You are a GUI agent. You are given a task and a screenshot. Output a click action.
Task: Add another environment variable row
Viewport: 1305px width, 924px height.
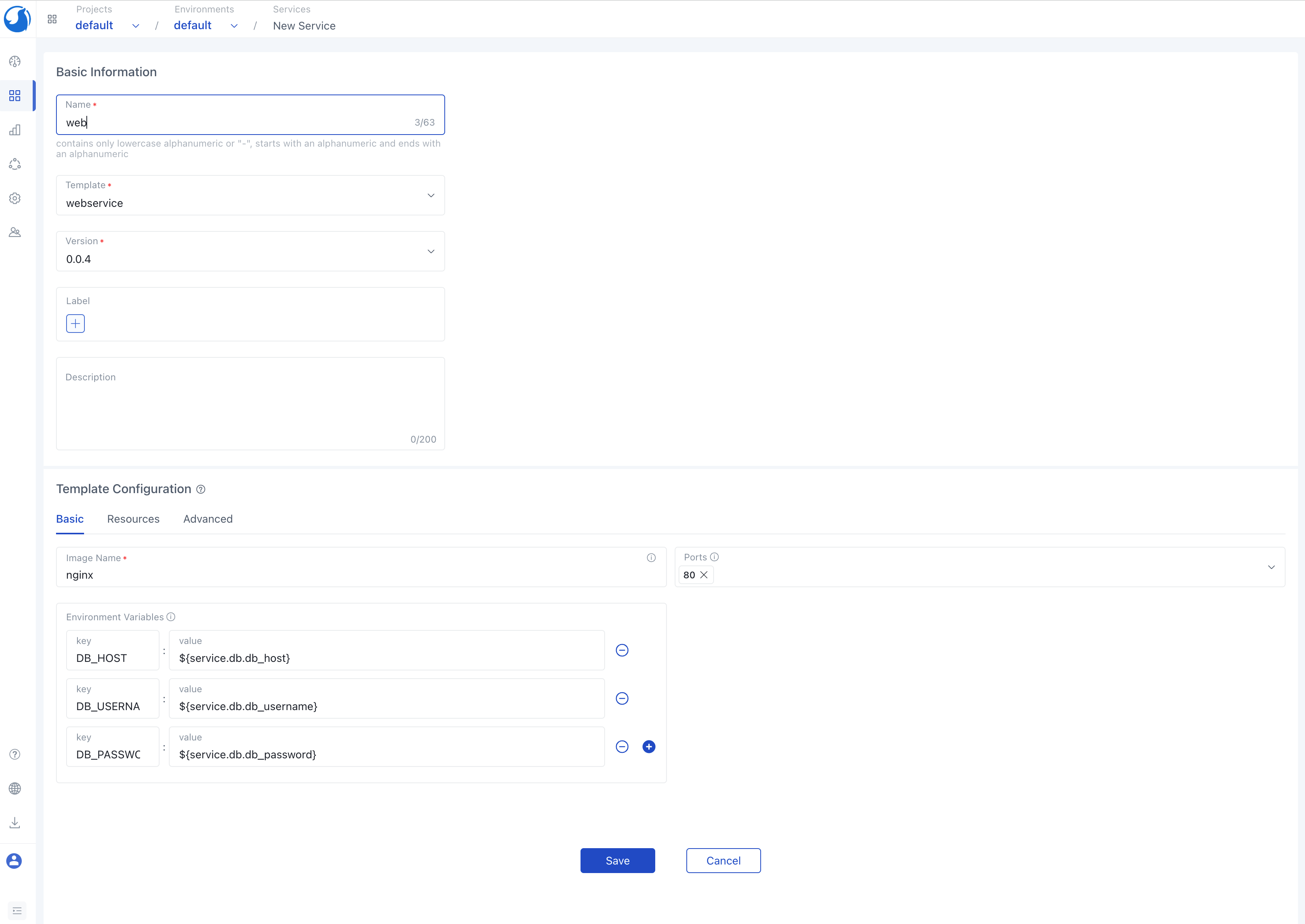[x=649, y=747]
